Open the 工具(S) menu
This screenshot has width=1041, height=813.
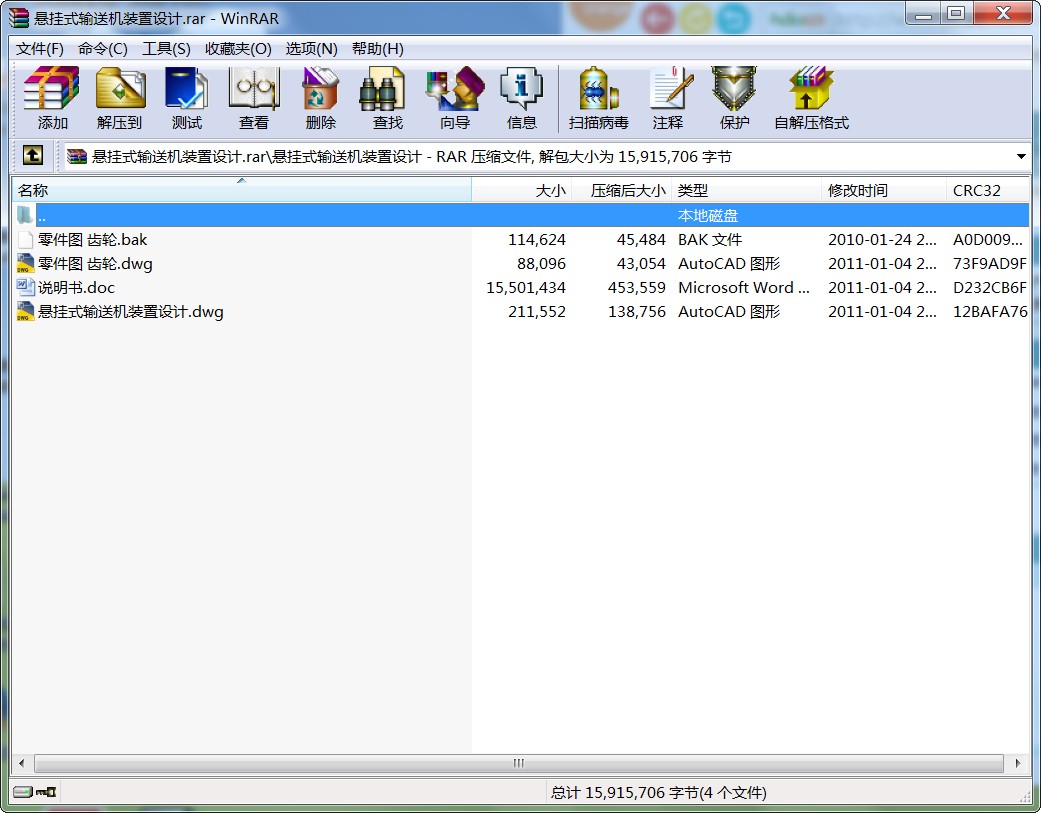(166, 48)
